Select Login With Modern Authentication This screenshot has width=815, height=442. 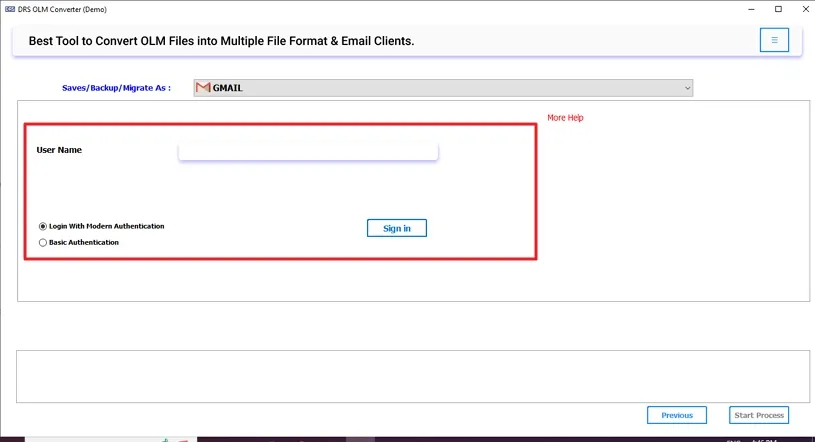tap(43, 226)
